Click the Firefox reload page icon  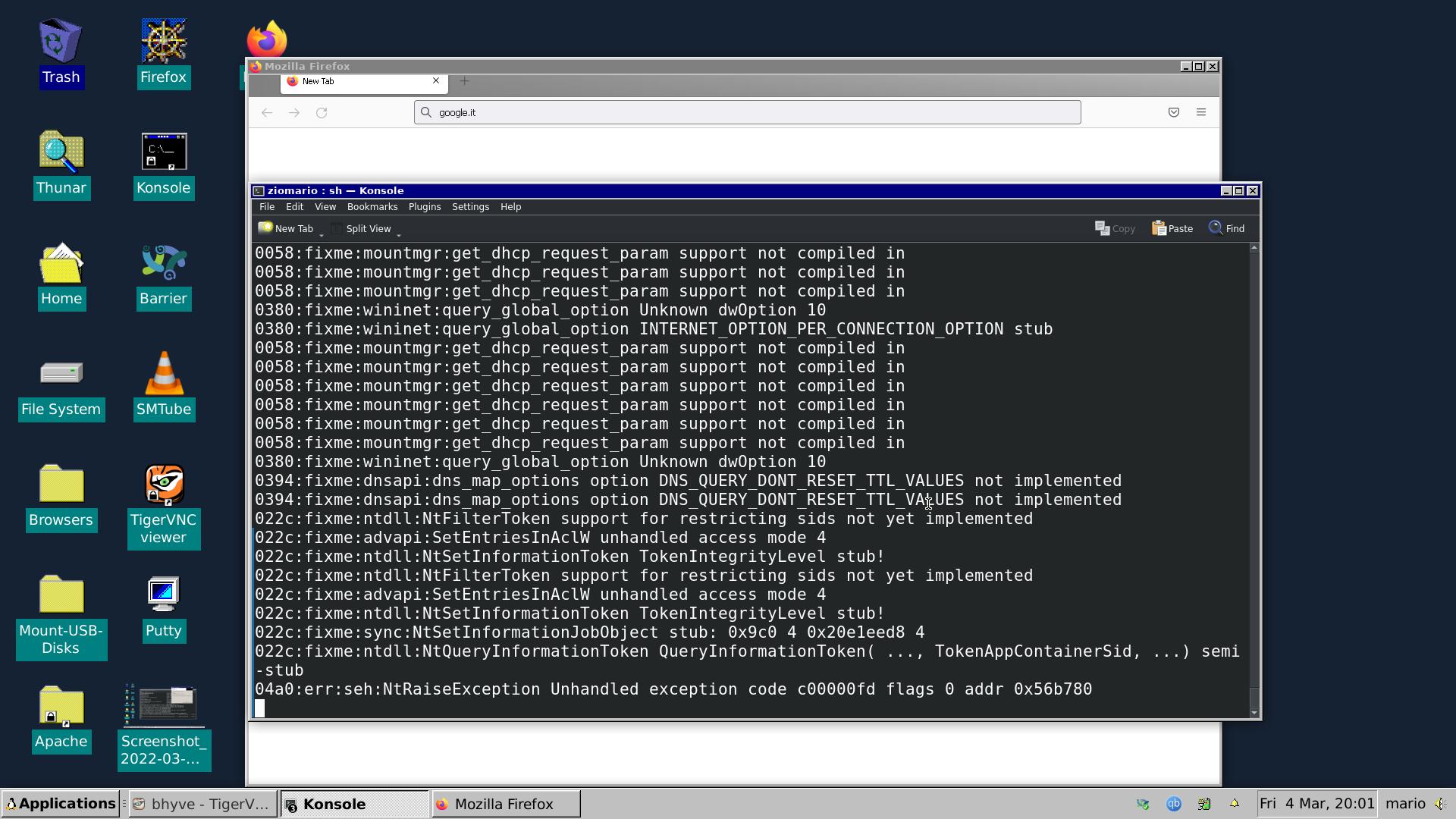(322, 112)
